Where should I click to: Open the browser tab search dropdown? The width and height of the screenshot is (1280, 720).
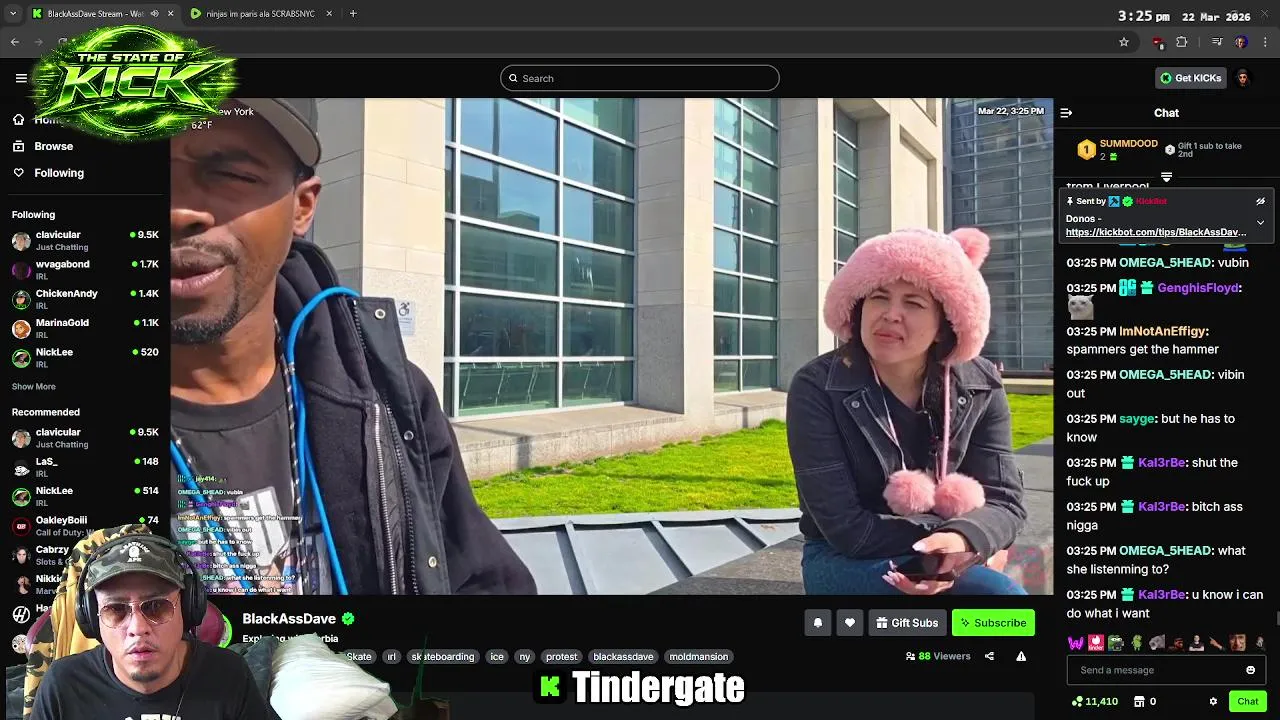[13, 14]
